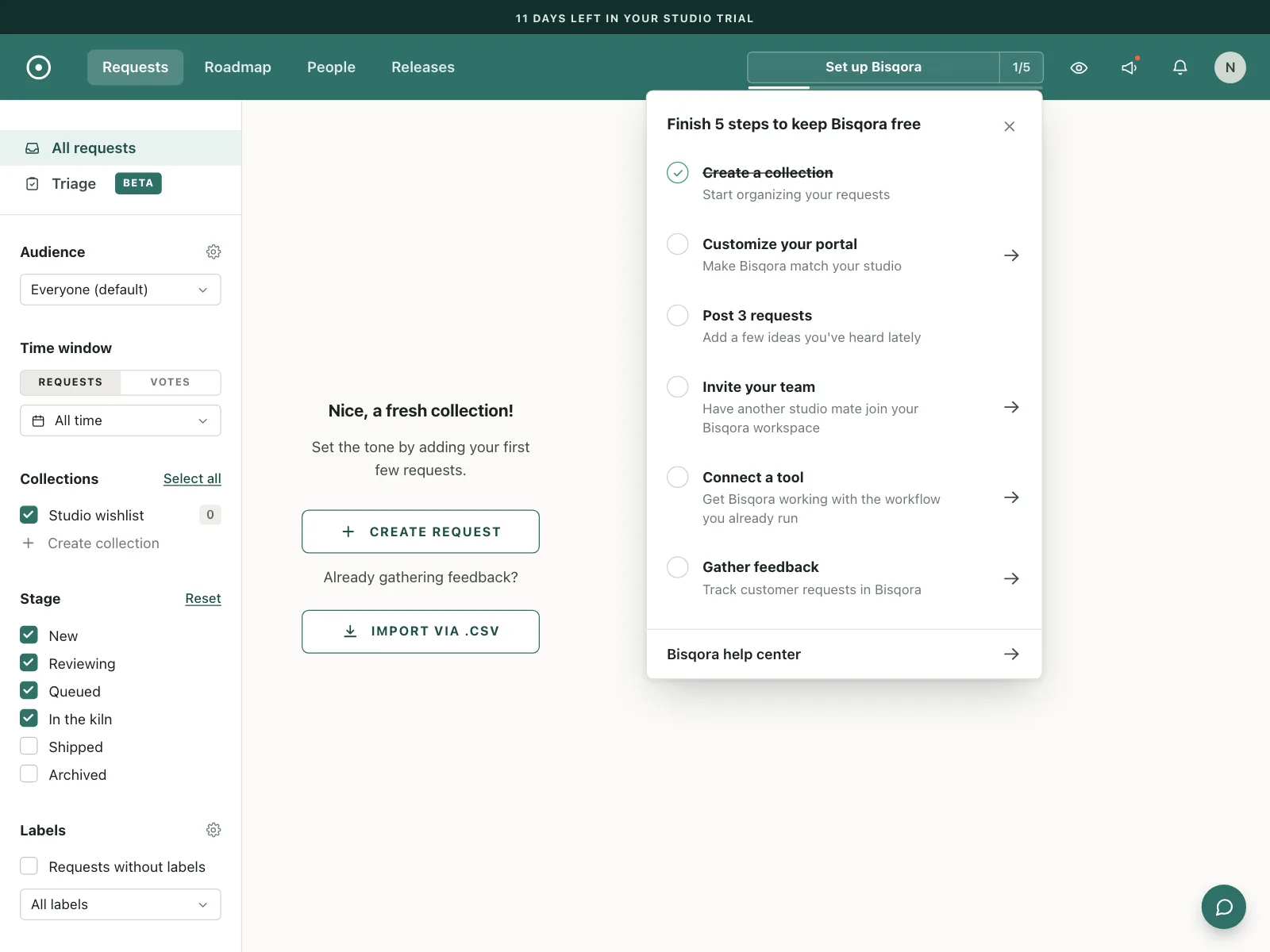Click the All requests inbox icon
This screenshot has height=952, width=1270.
[x=33, y=148]
